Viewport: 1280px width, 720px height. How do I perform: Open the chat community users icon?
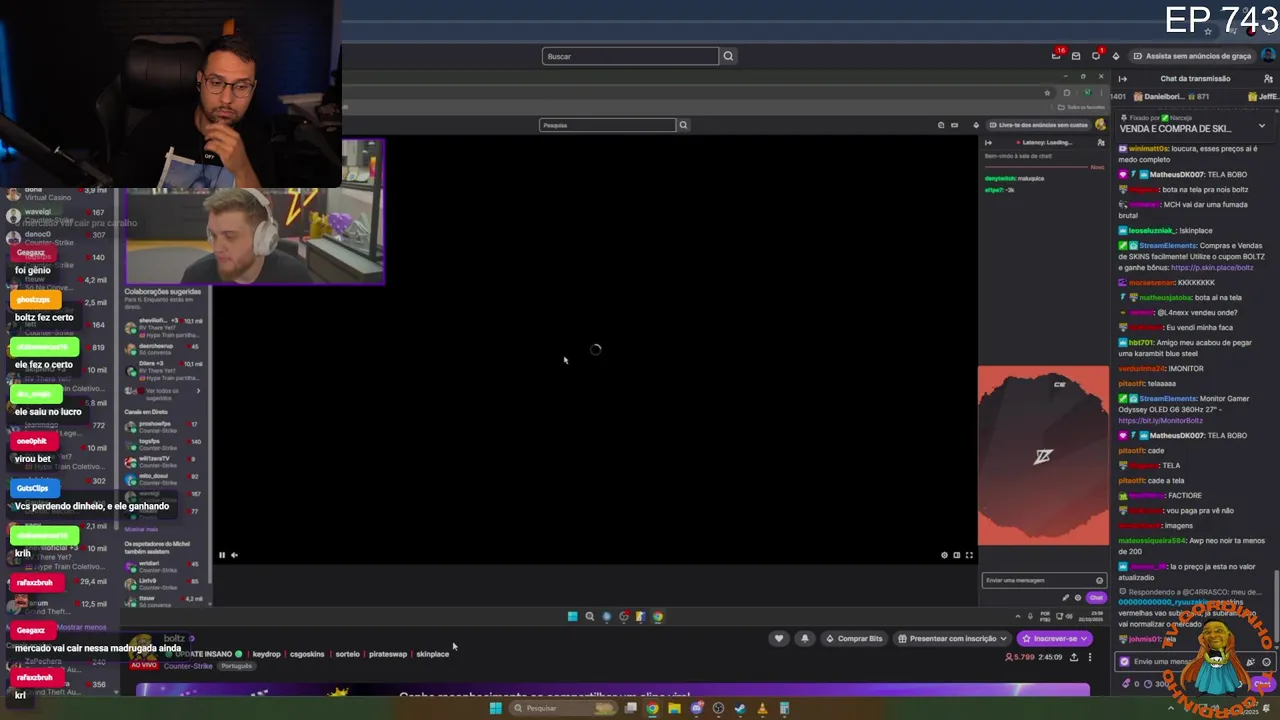(x=1269, y=78)
